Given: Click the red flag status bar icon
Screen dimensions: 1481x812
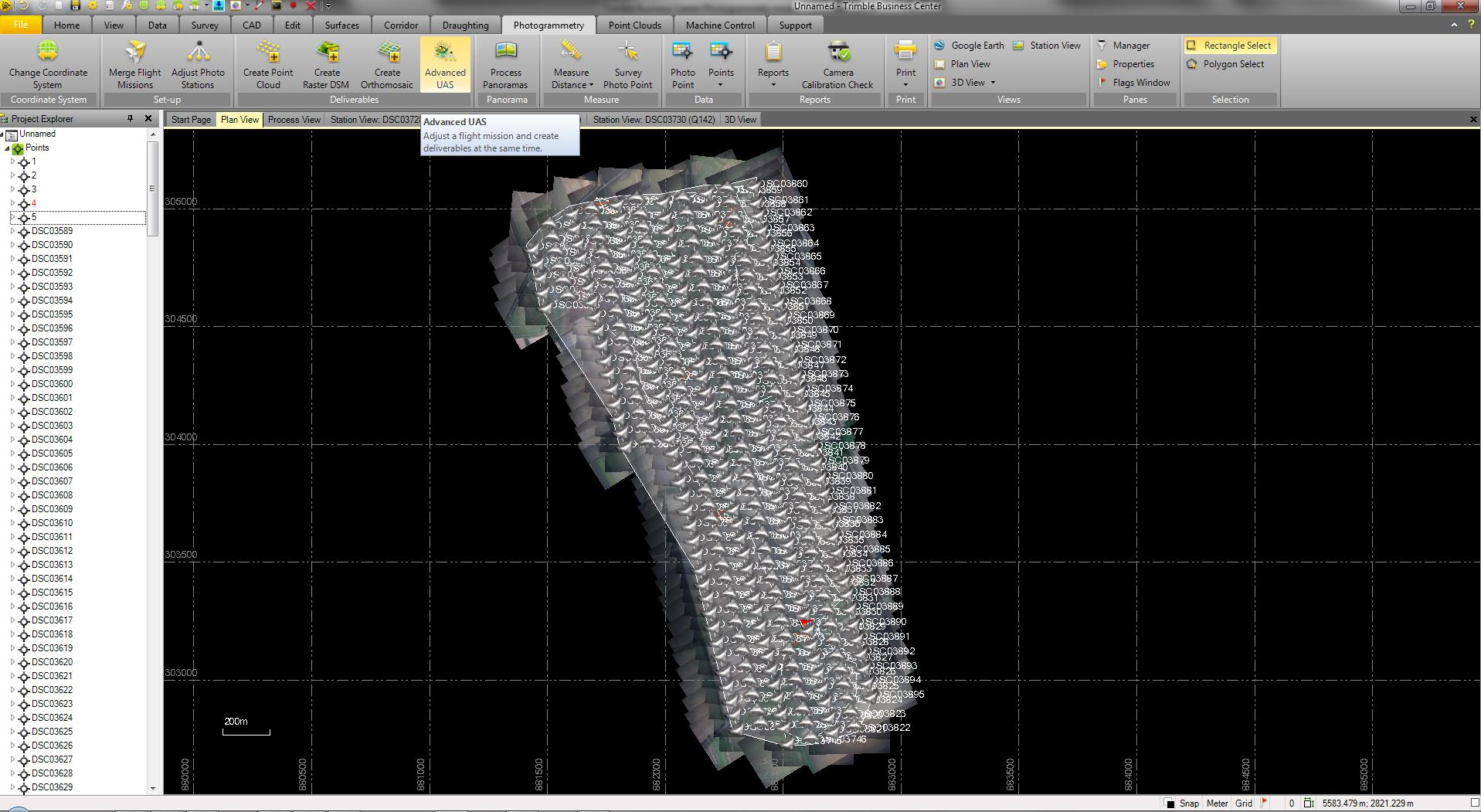Looking at the screenshot, I should tap(1265, 804).
